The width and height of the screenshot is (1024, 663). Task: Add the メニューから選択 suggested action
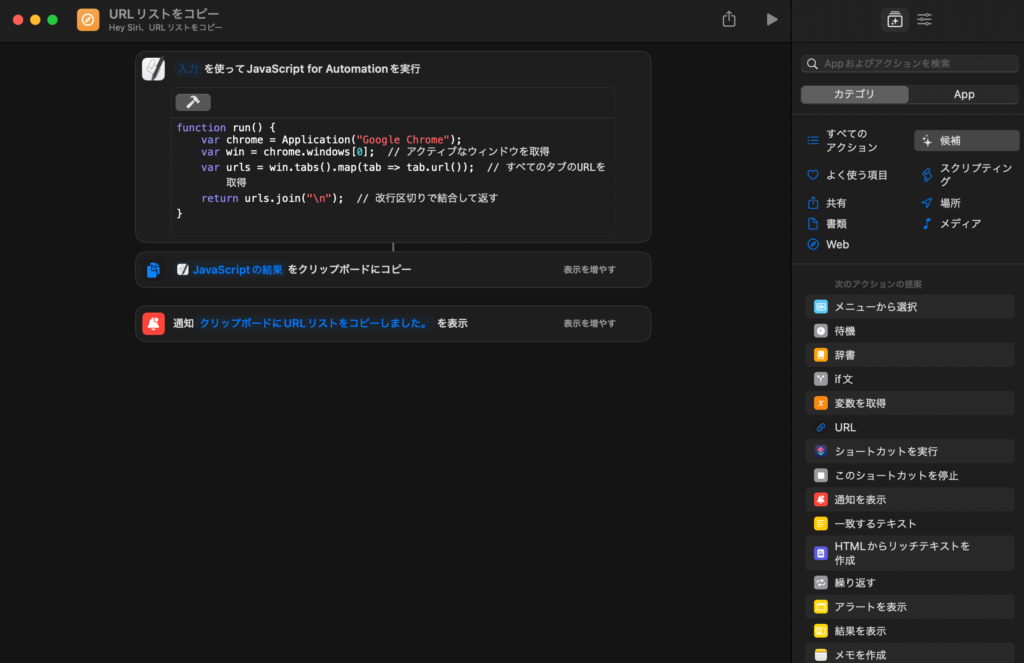click(875, 307)
